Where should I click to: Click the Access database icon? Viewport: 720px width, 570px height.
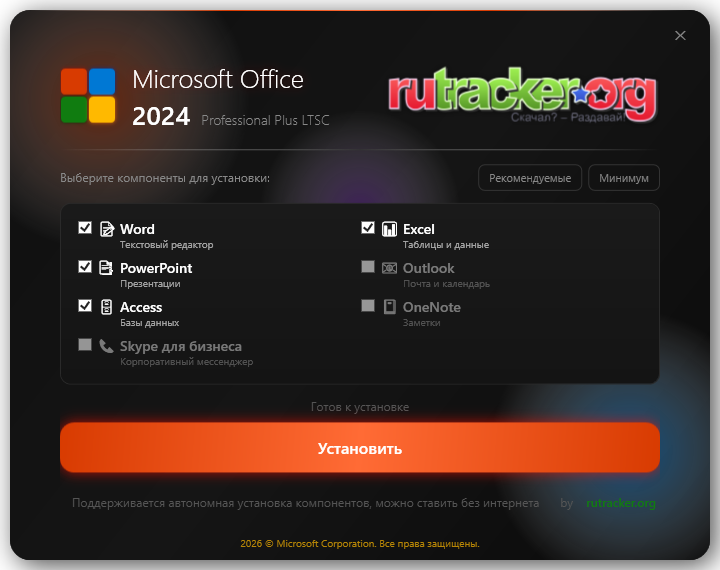point(107,307)
